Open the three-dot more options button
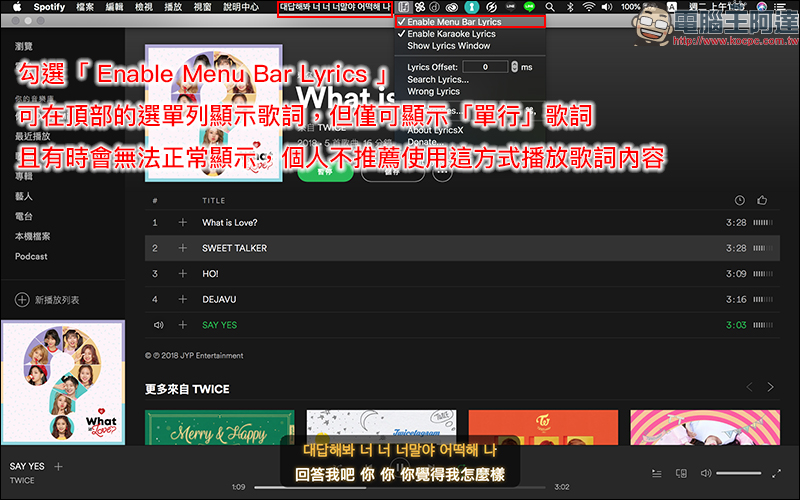The height and width of the screenshot is (500, 800). pyautogui.click(x=442, y=172)
